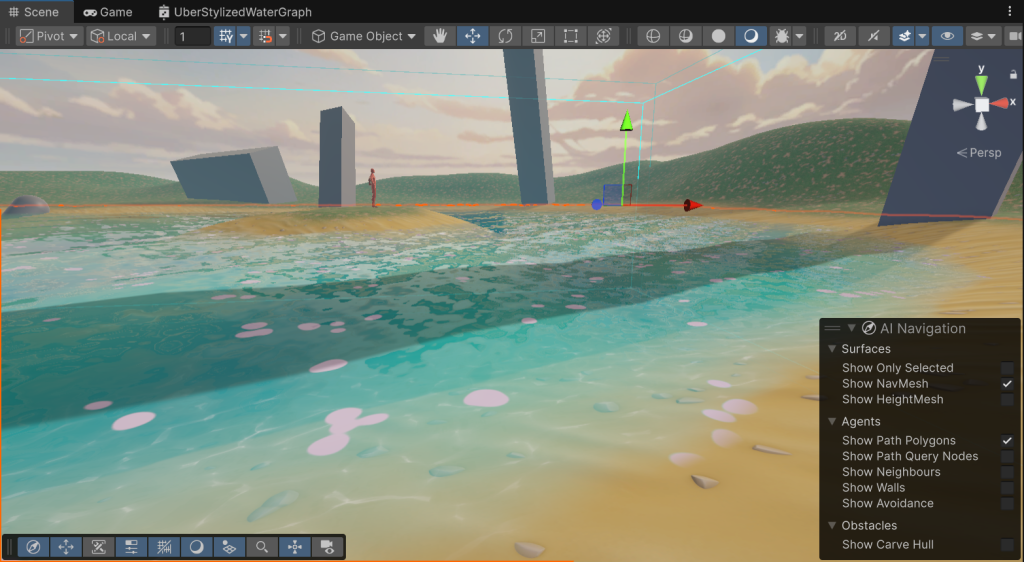Select the Rotate tool
Viewport: 1024px width, 562px height.
[x=505, y=36]
